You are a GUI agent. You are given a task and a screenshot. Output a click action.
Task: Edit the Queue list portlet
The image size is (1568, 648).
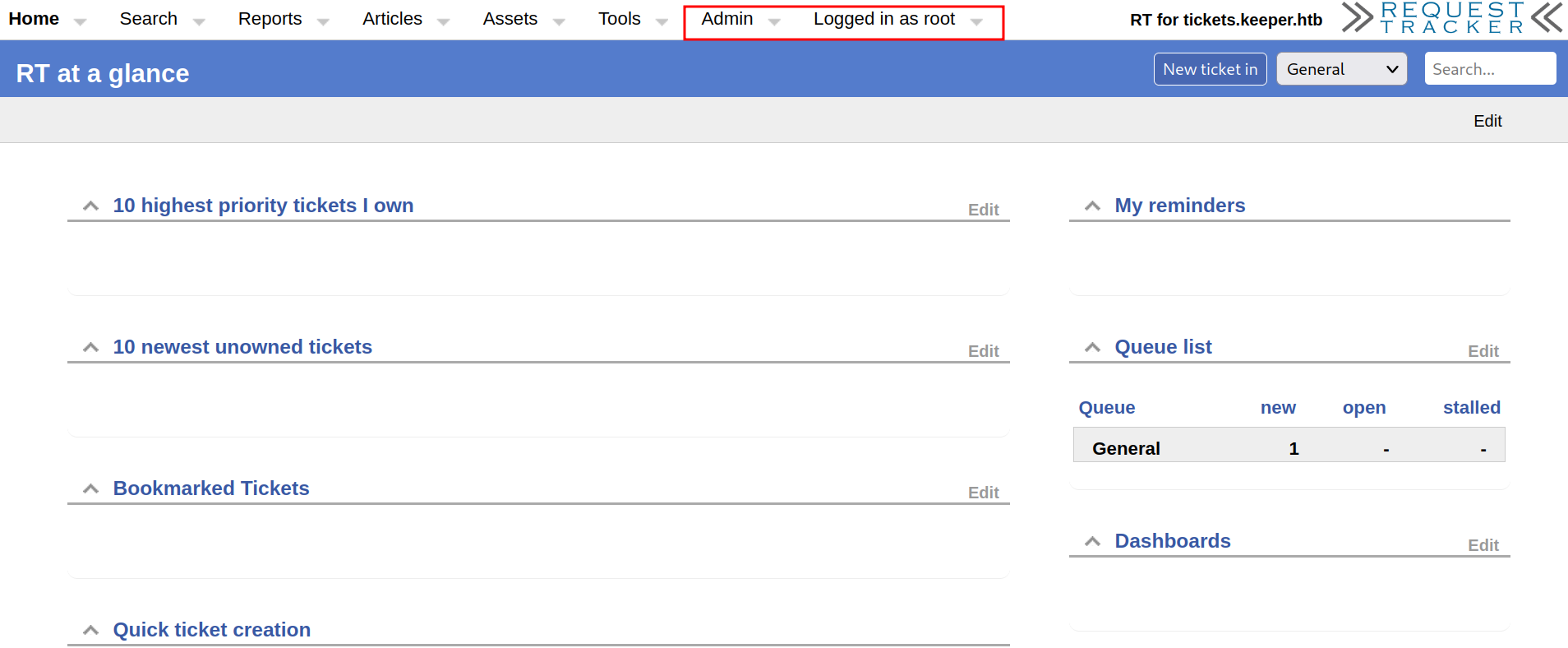[x=1483, y=351]
